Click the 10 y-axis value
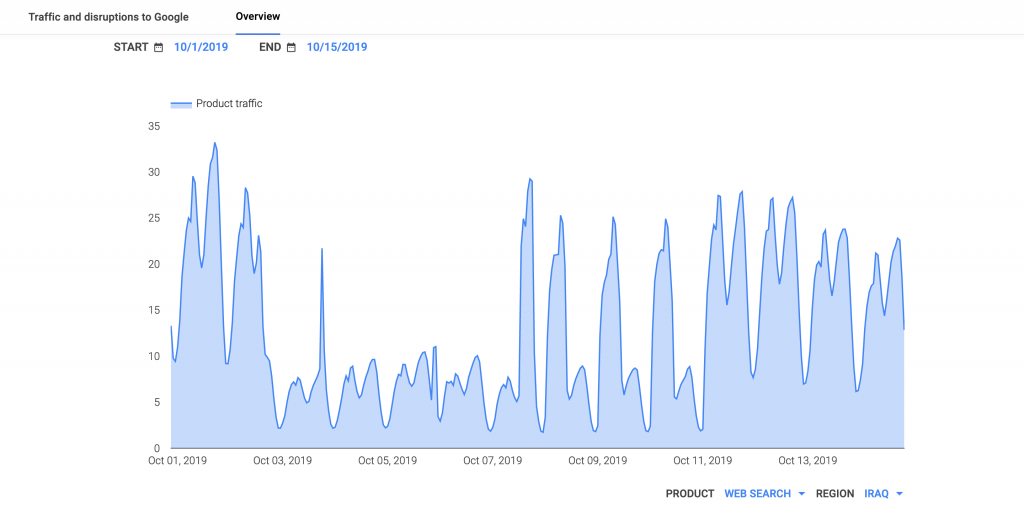The image size is (1024, 530). coord(154,356)
